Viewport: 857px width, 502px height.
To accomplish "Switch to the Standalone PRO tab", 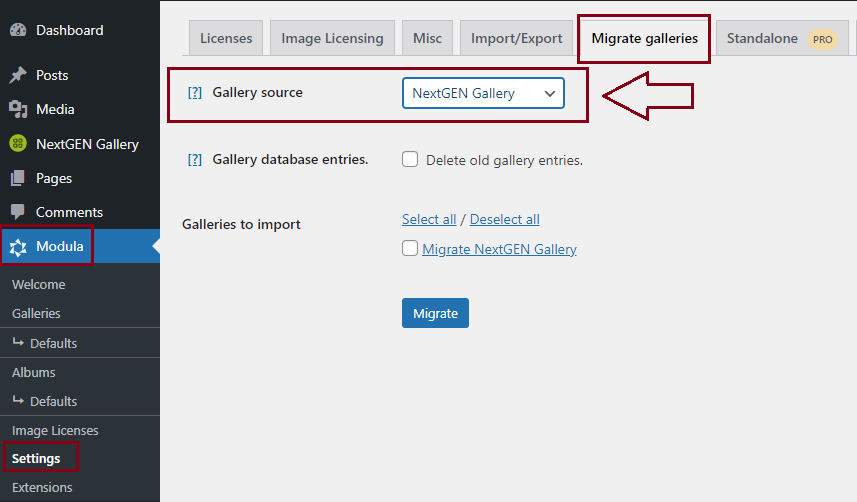I will tap(779, 39).
